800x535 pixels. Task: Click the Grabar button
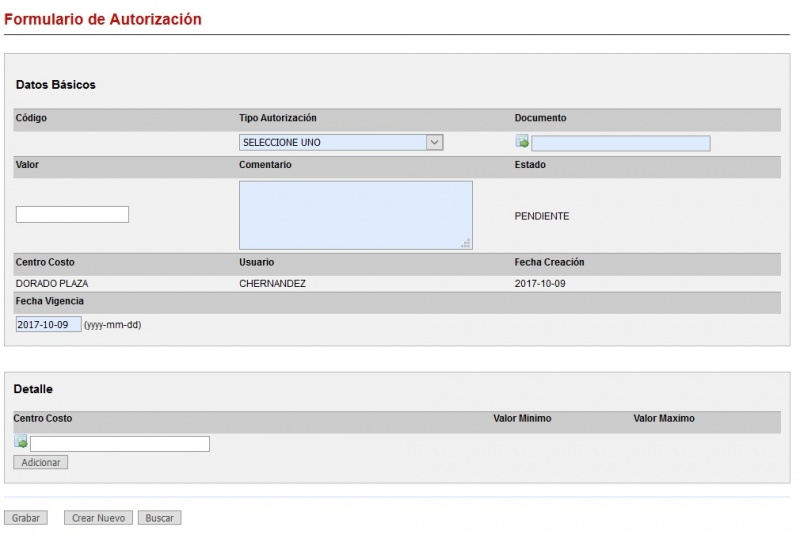point(26,518)
